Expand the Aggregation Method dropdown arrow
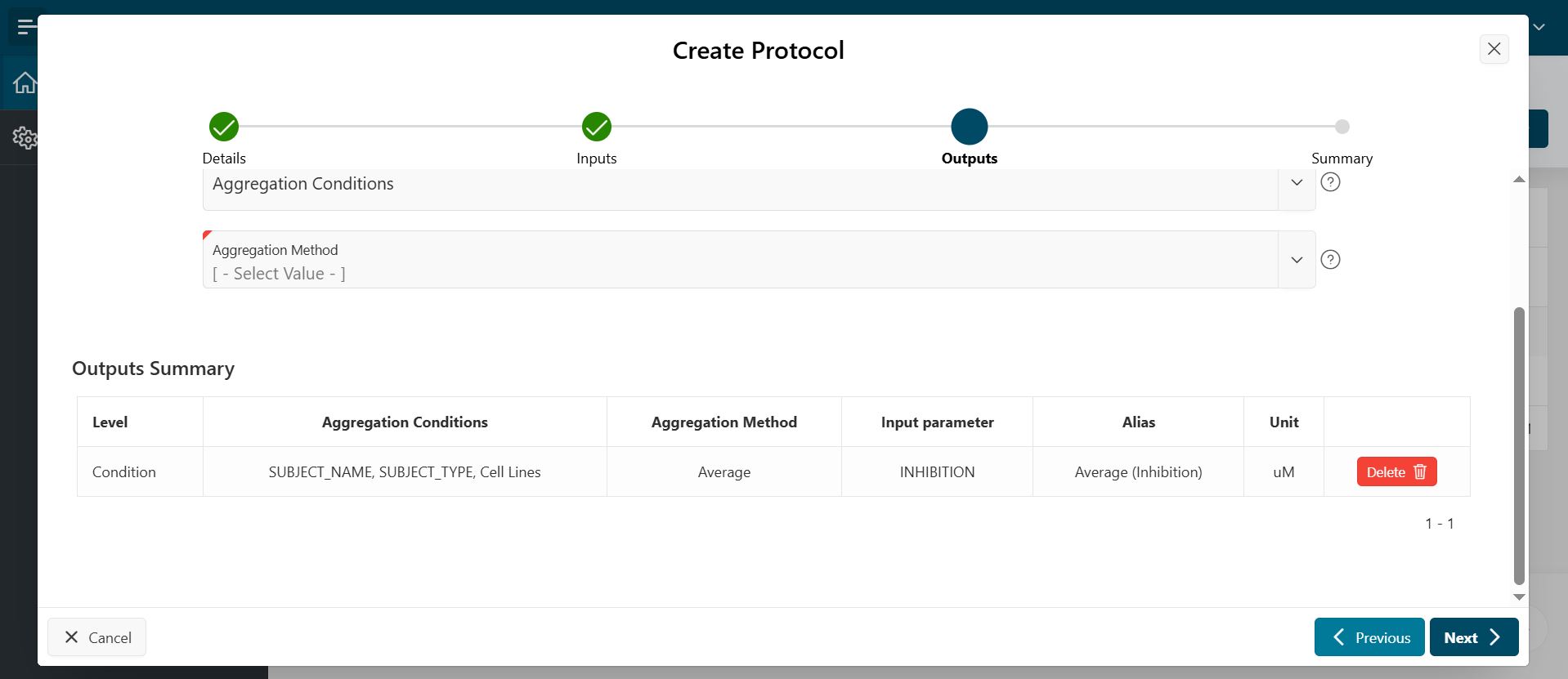 pos(1297,260)
